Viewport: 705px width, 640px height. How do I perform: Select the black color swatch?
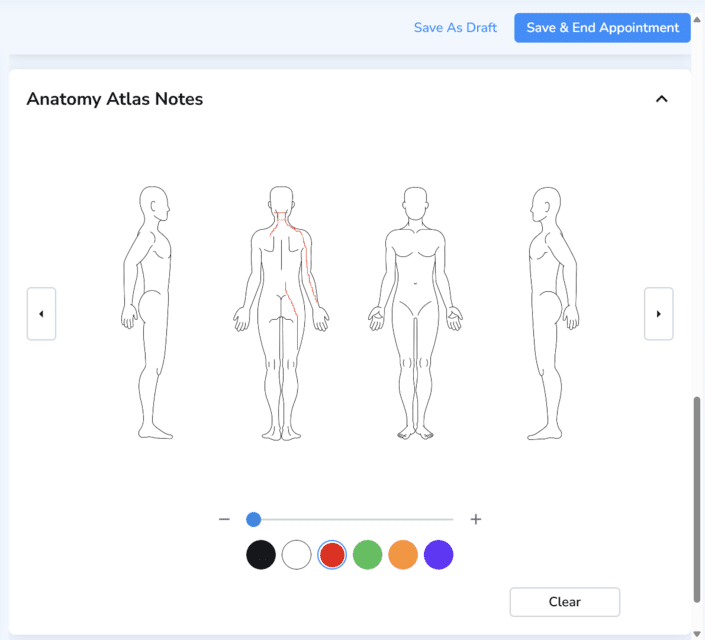click(261, 555)
